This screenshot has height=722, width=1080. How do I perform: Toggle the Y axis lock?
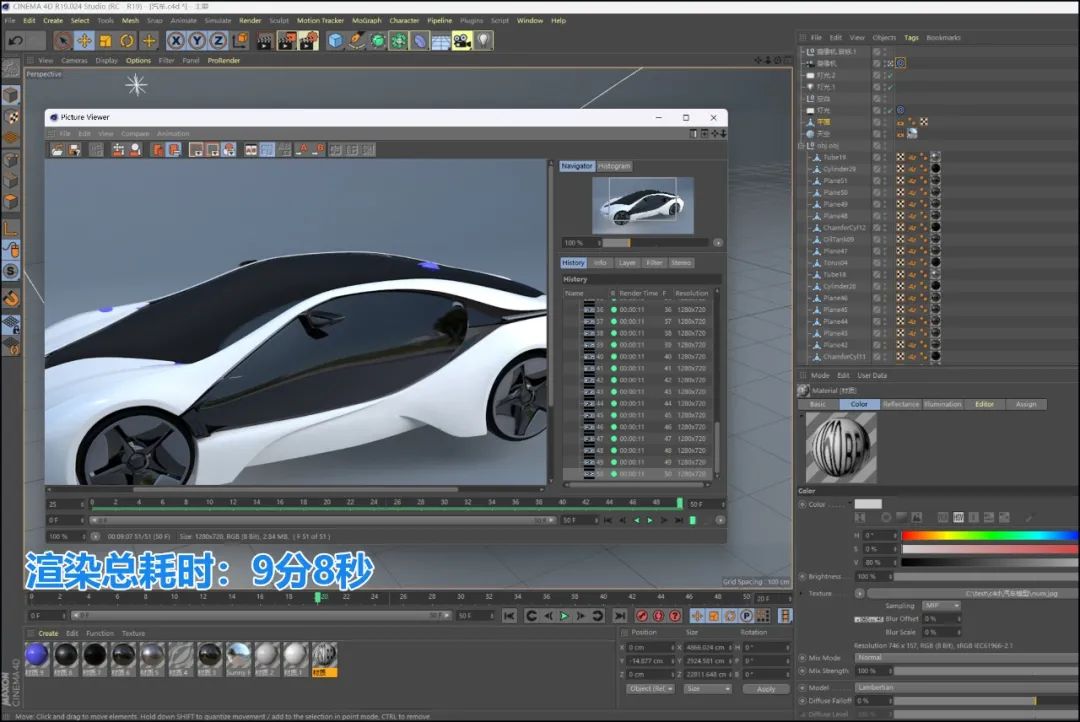click(x=197, y=41)
